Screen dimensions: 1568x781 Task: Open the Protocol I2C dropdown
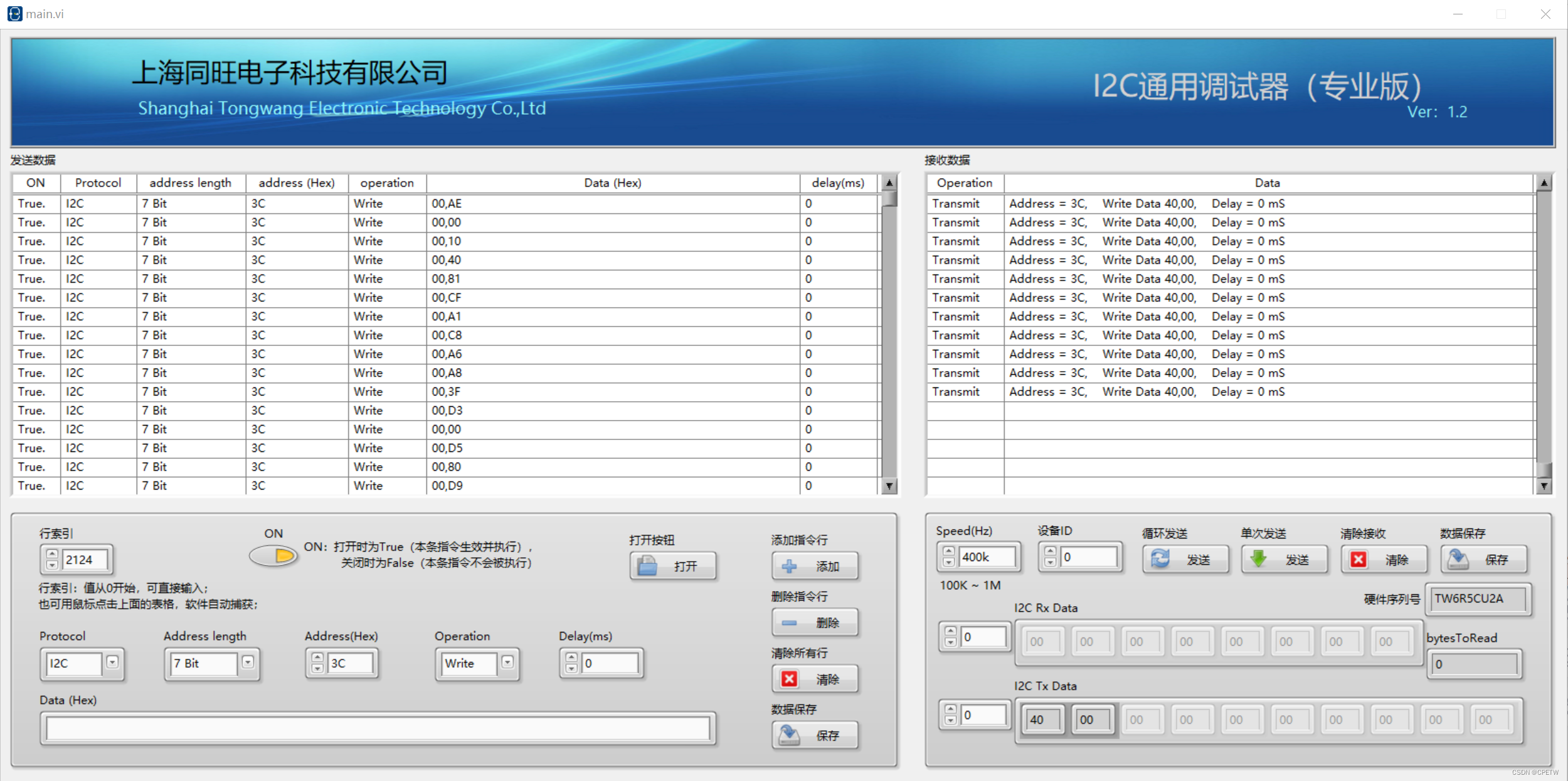(x=112, y=662)
